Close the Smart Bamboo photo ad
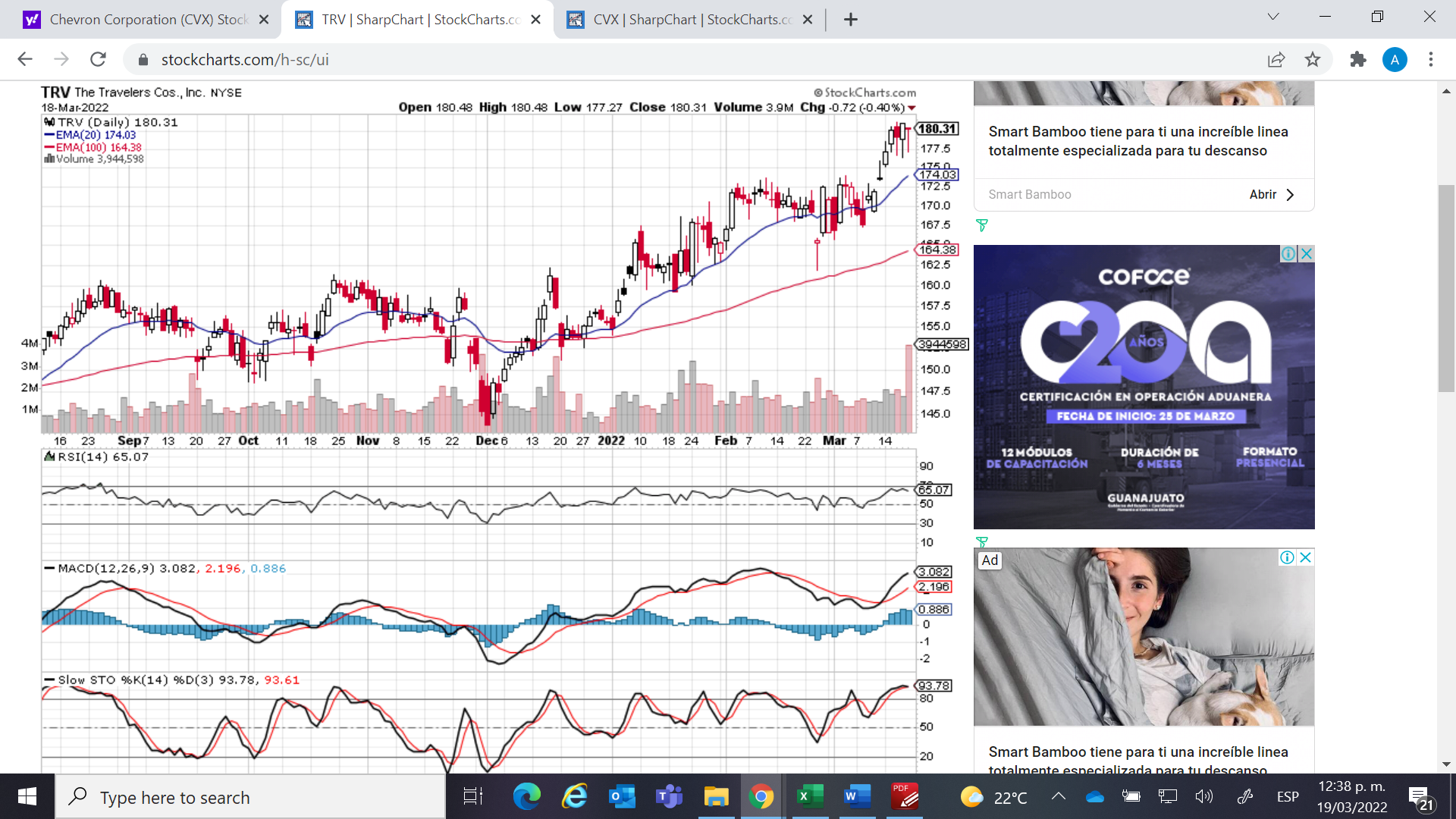The height and width of the screenshot is (819, 1456). 1306,557
